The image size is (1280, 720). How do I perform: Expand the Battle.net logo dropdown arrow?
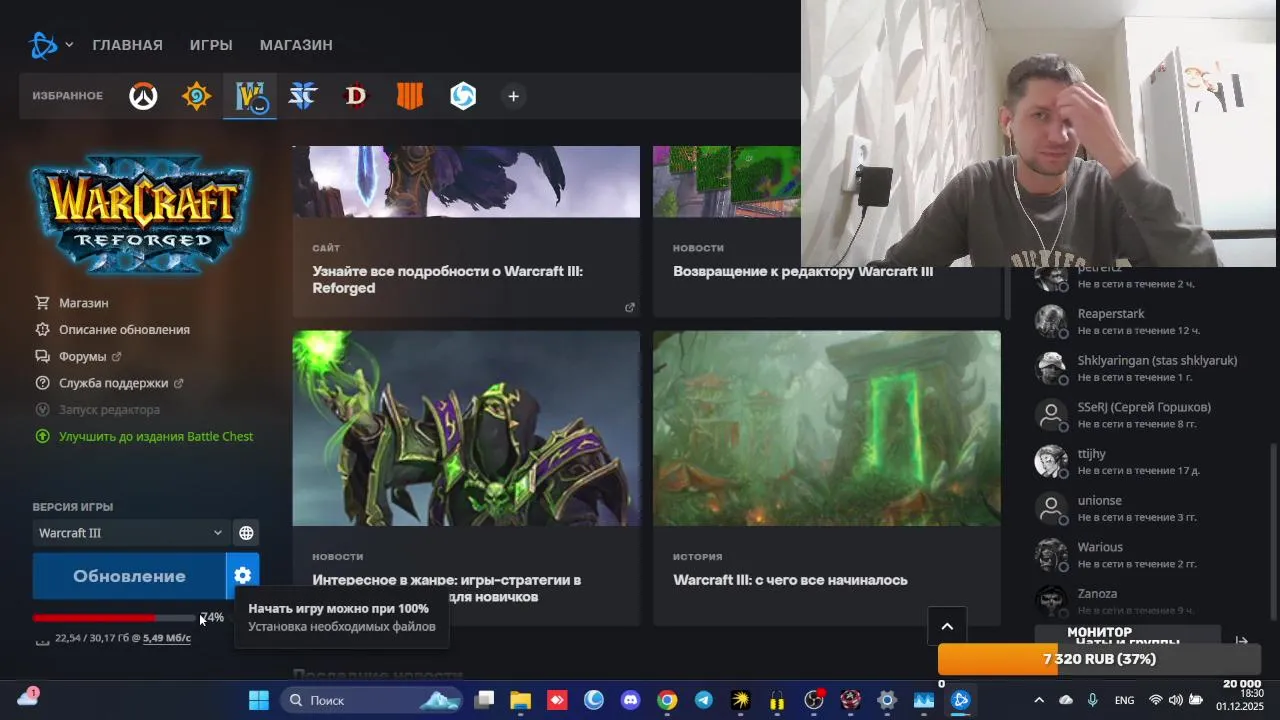click(69, 45)
